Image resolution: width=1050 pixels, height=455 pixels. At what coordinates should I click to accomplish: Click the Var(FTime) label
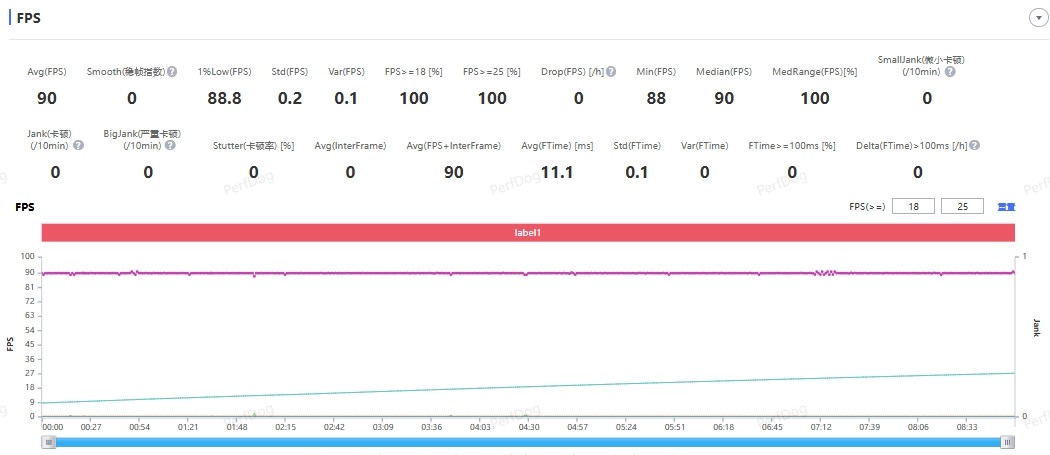tap(704, 146)
